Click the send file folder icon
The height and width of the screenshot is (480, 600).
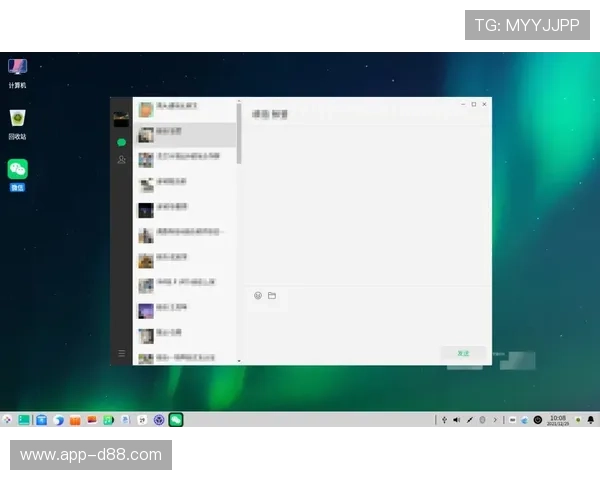272,295
